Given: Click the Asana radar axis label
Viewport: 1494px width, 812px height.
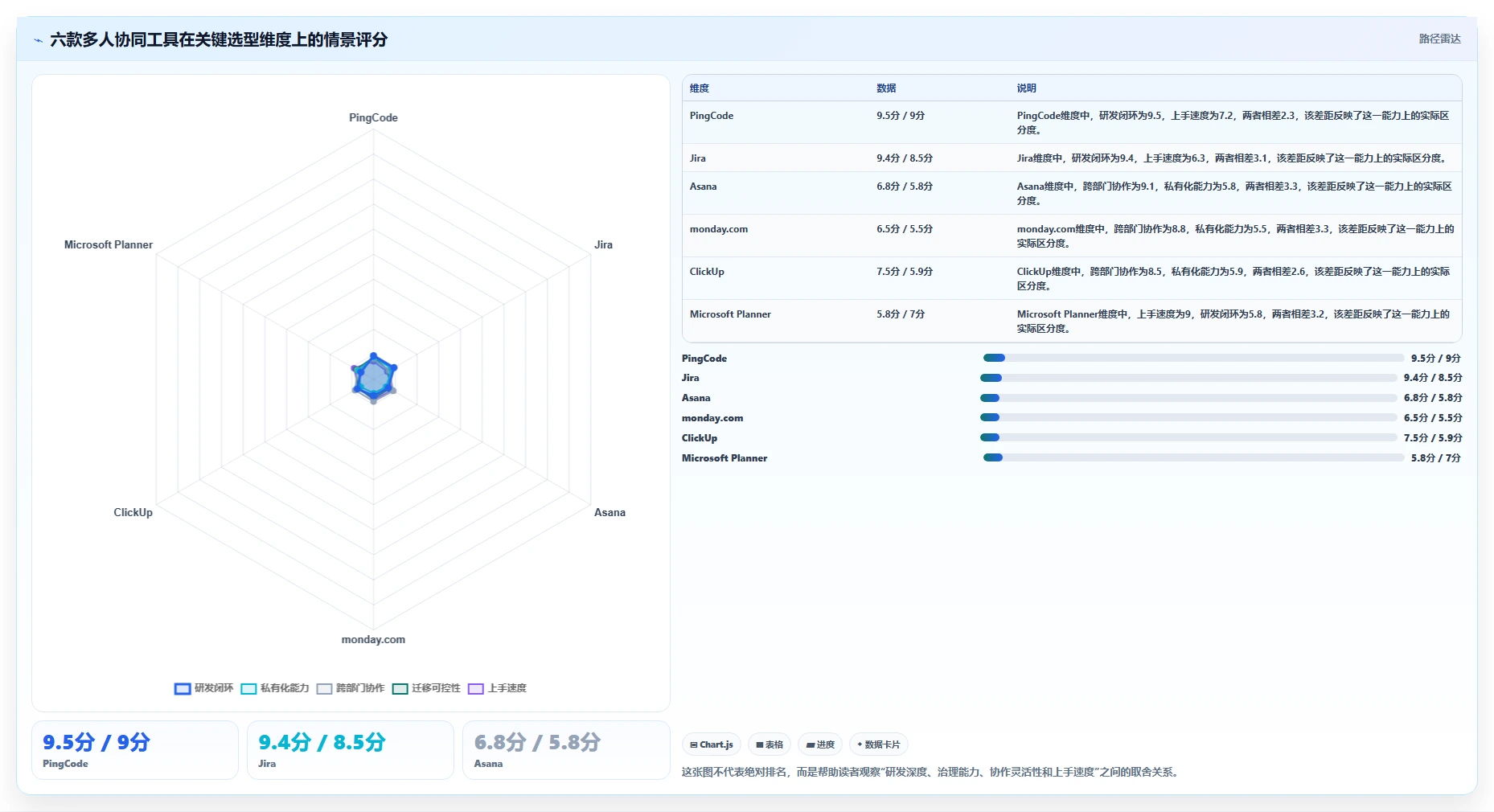Looking at the screenshot, I should pos(610,512).
